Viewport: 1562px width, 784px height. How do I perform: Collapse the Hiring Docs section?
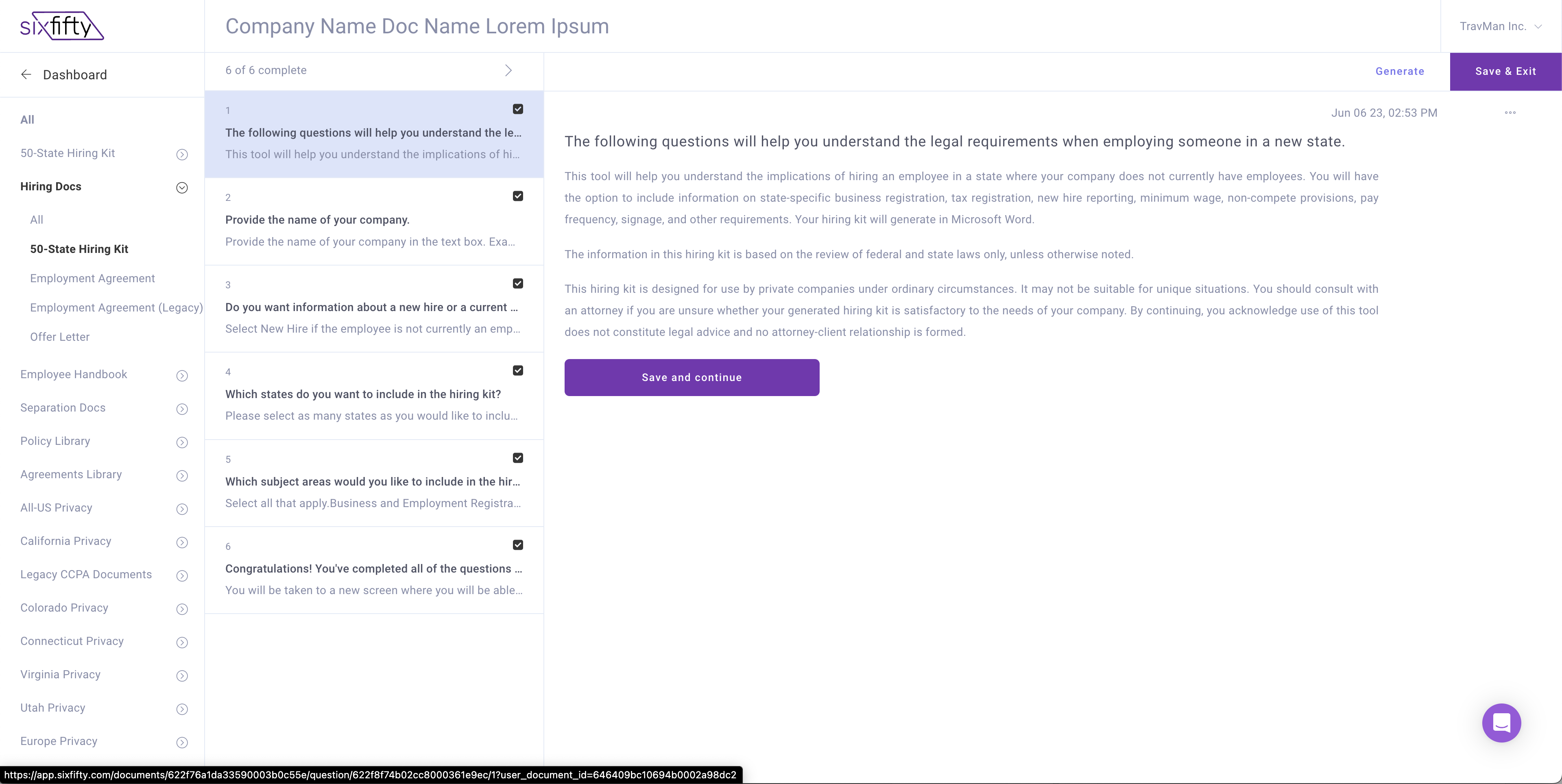182,187
